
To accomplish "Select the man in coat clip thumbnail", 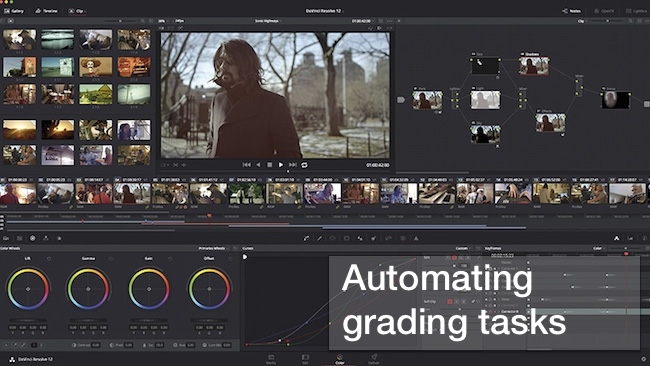I will pyautogui.click(x=132, y=194).
